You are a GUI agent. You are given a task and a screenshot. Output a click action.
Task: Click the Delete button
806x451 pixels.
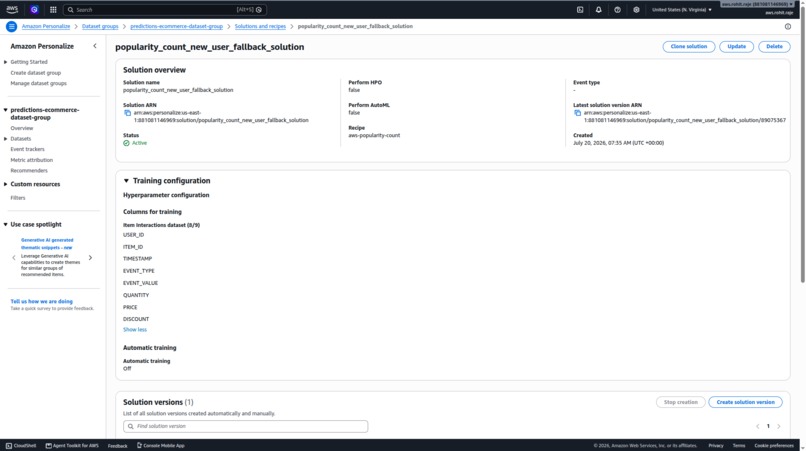(x=774, y=46)
